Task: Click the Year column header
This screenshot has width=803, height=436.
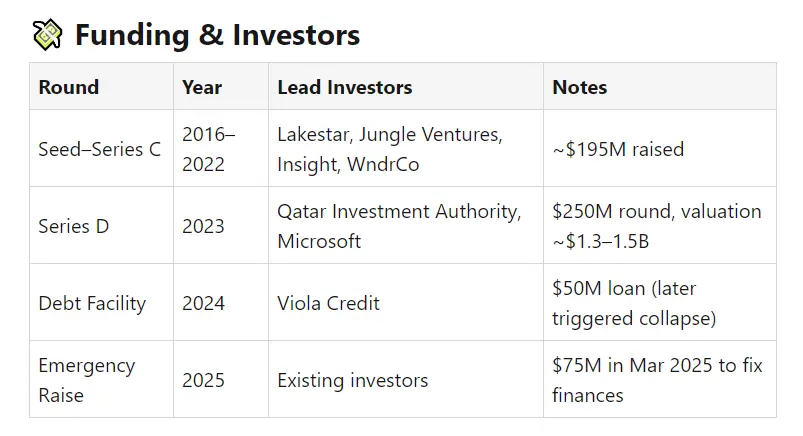Action: (202, 87)
